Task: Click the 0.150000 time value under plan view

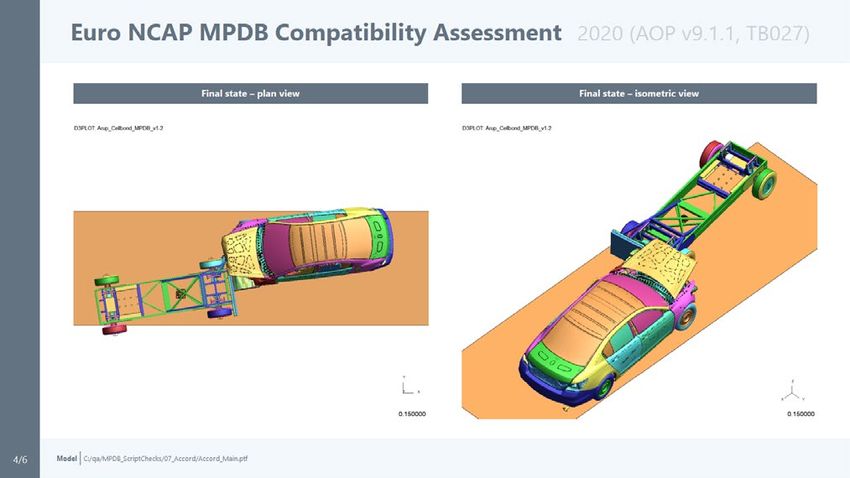Action: pos(412,414)
